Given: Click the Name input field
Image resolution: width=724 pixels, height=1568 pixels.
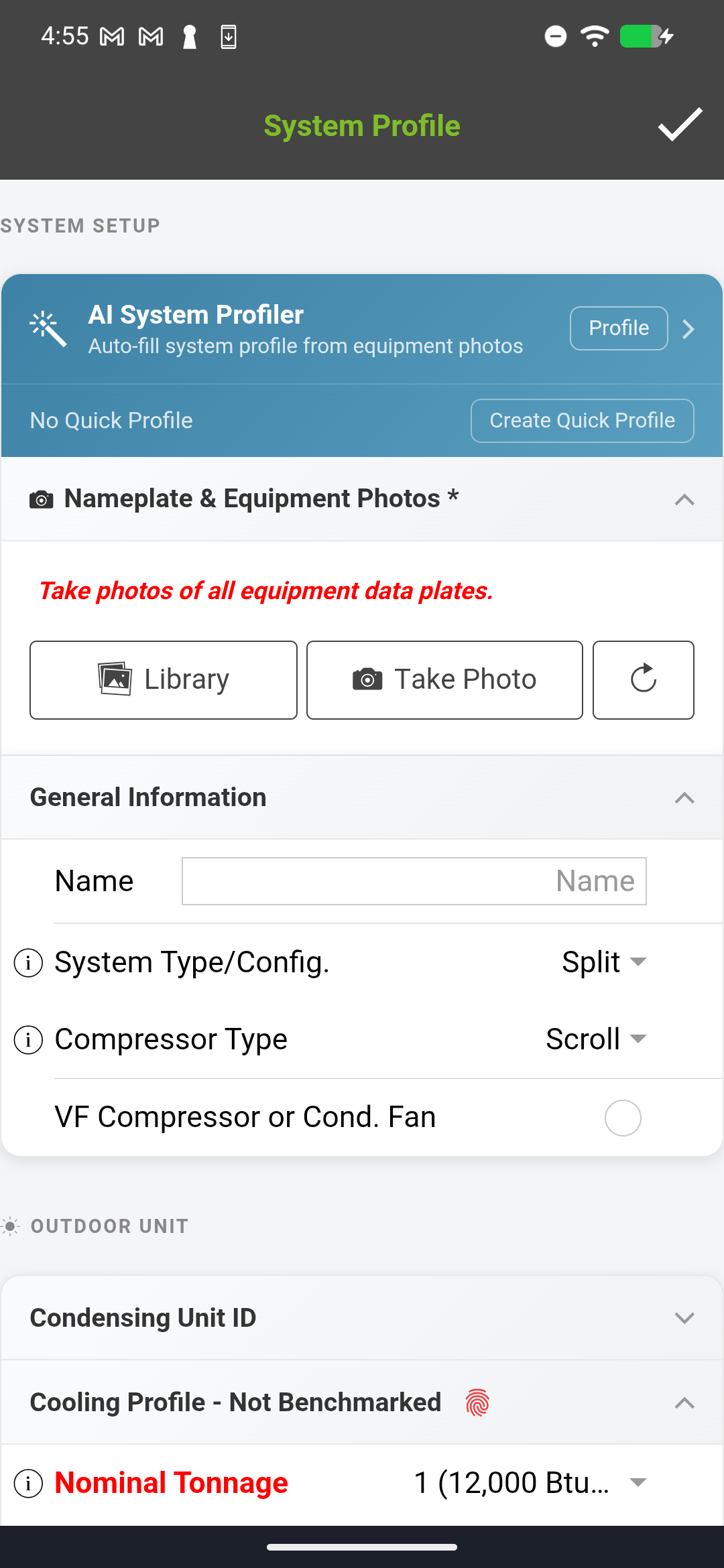Looking at the screenshot, I should tap(414, 881).
